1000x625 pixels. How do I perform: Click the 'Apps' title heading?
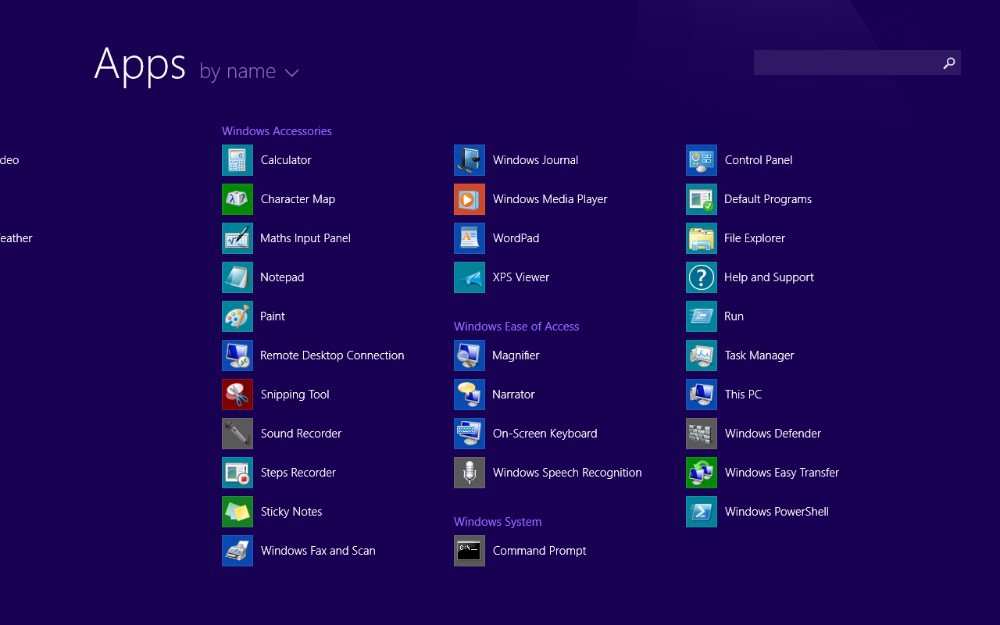tap(140, 65)
